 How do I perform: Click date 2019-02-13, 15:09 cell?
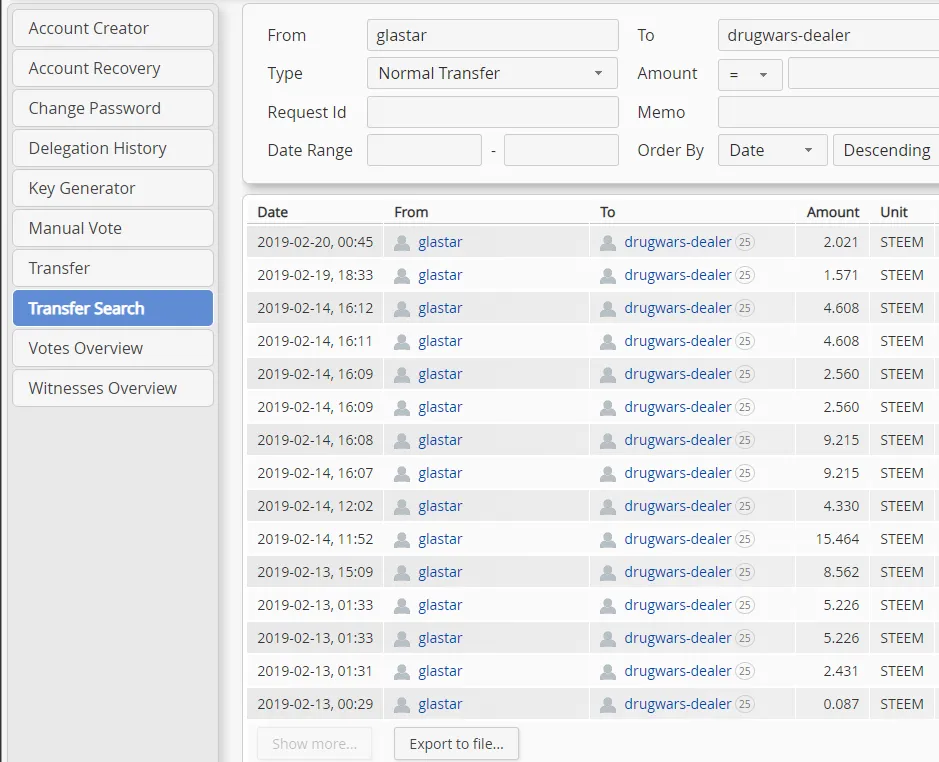(315, 572)
